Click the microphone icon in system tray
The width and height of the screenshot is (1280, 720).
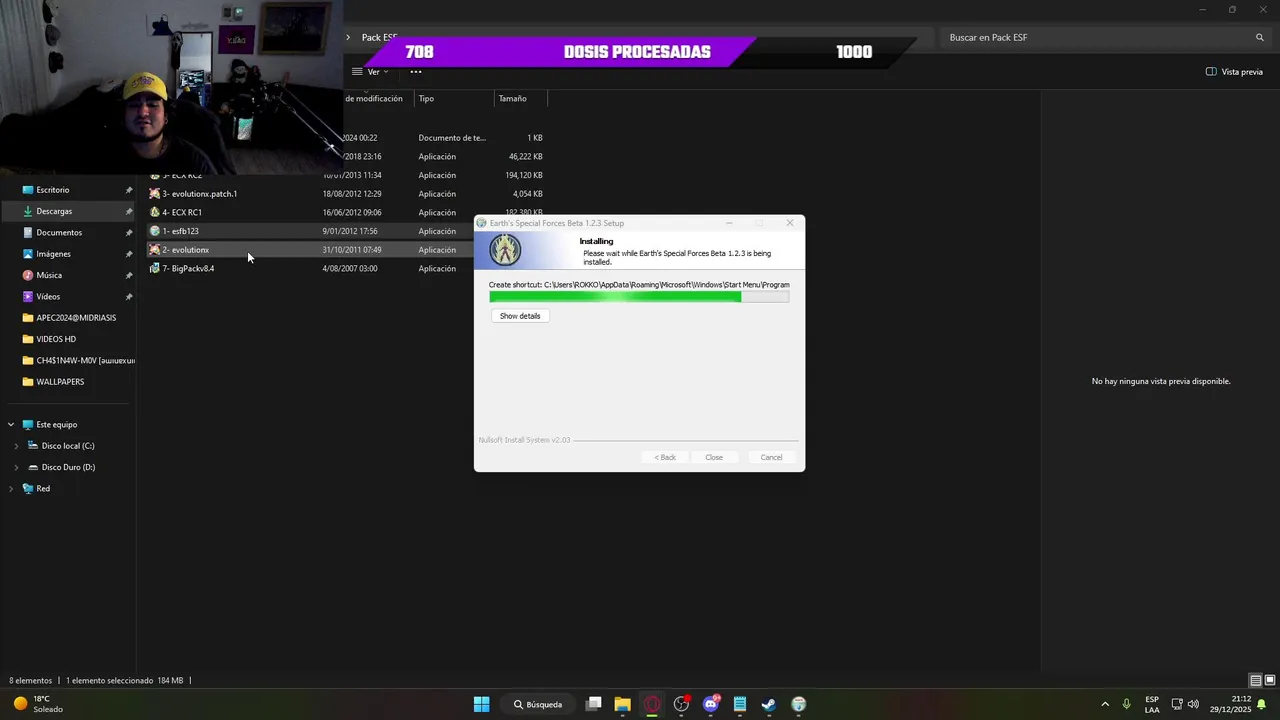pyautogui.click(x=1126, y=704)
